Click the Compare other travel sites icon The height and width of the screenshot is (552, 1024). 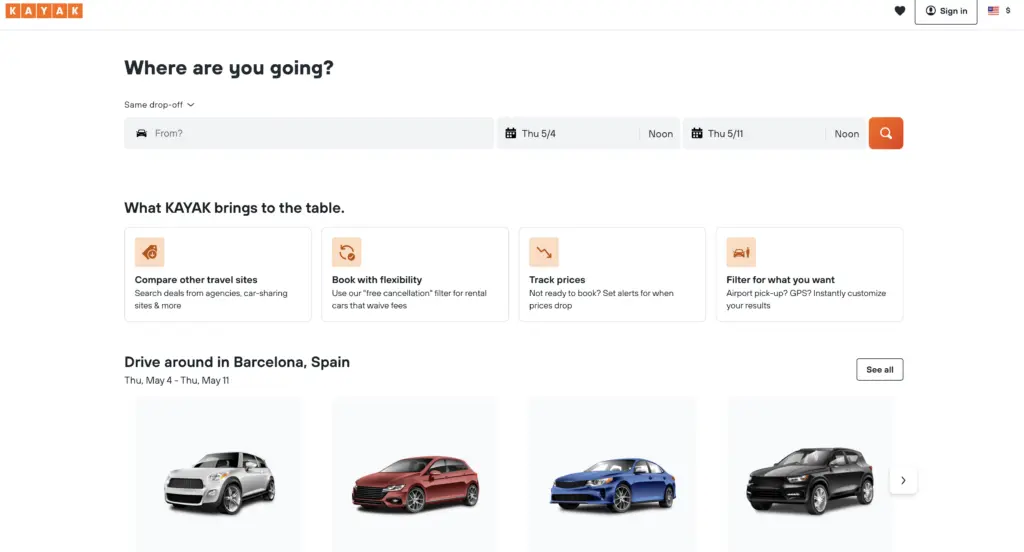pos(149,252)
